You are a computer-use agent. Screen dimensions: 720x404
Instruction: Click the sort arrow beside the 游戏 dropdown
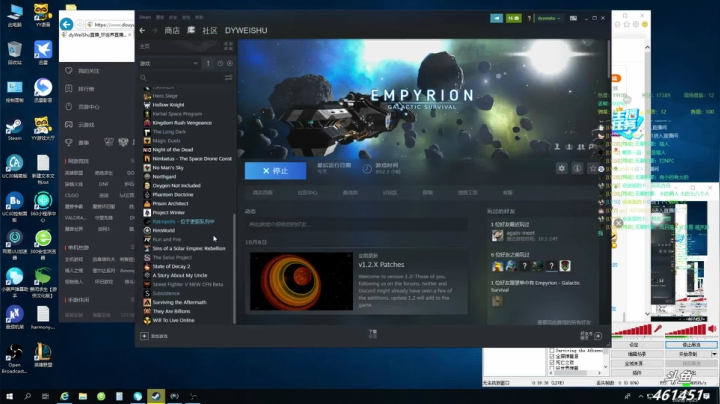[x=208, y=63]
